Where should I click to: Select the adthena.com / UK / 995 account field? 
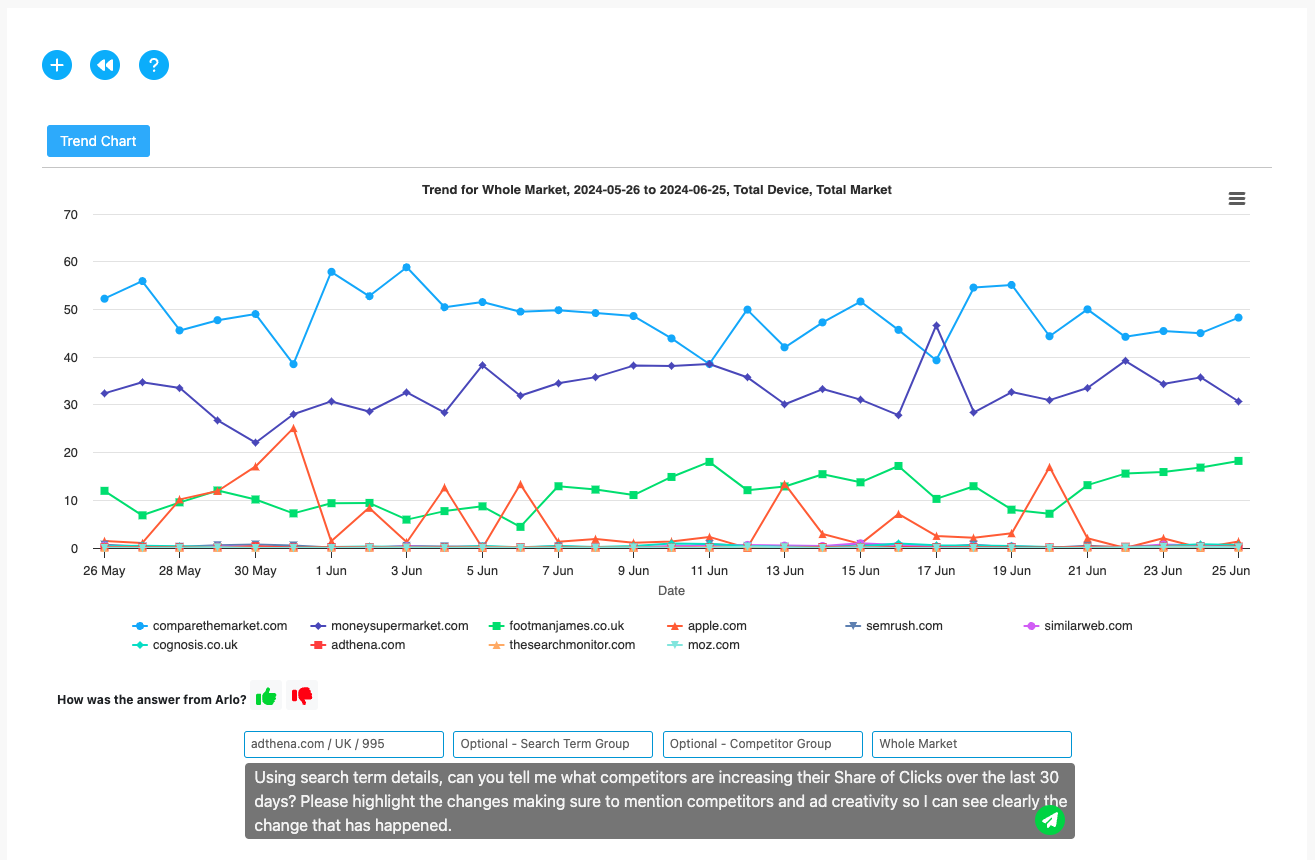point(343,744)
